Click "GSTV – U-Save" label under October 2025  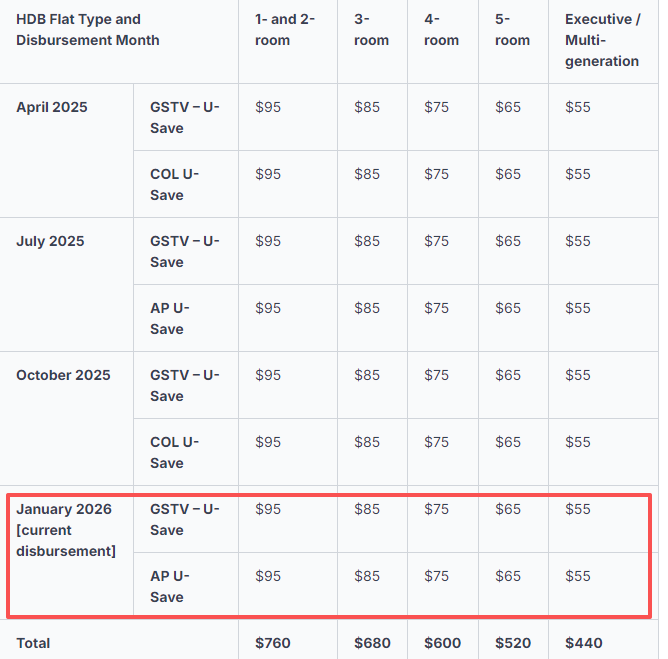click(x=184, y=385)
